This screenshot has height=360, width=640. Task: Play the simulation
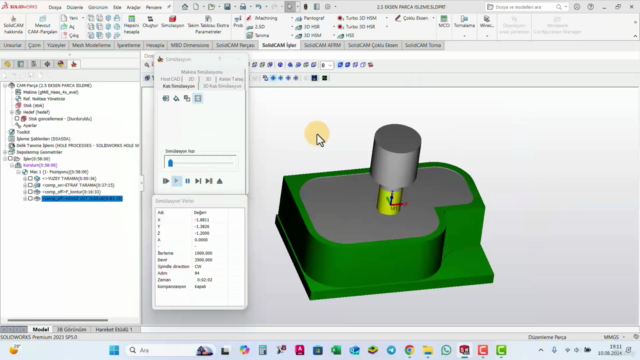pos(176,181)
